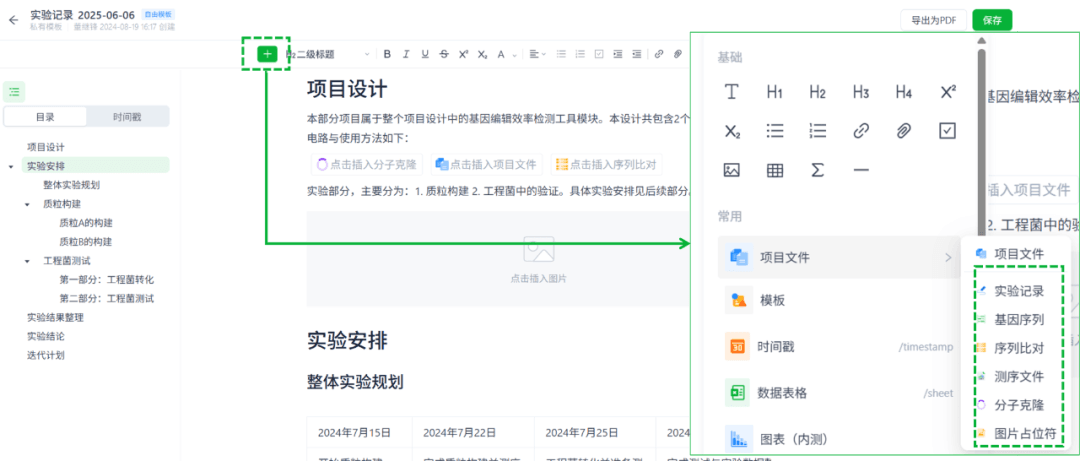This screenshot has height=461, width=1080.
Task: Select superscript icon in insert panel
Action: (x=948, y=92)
